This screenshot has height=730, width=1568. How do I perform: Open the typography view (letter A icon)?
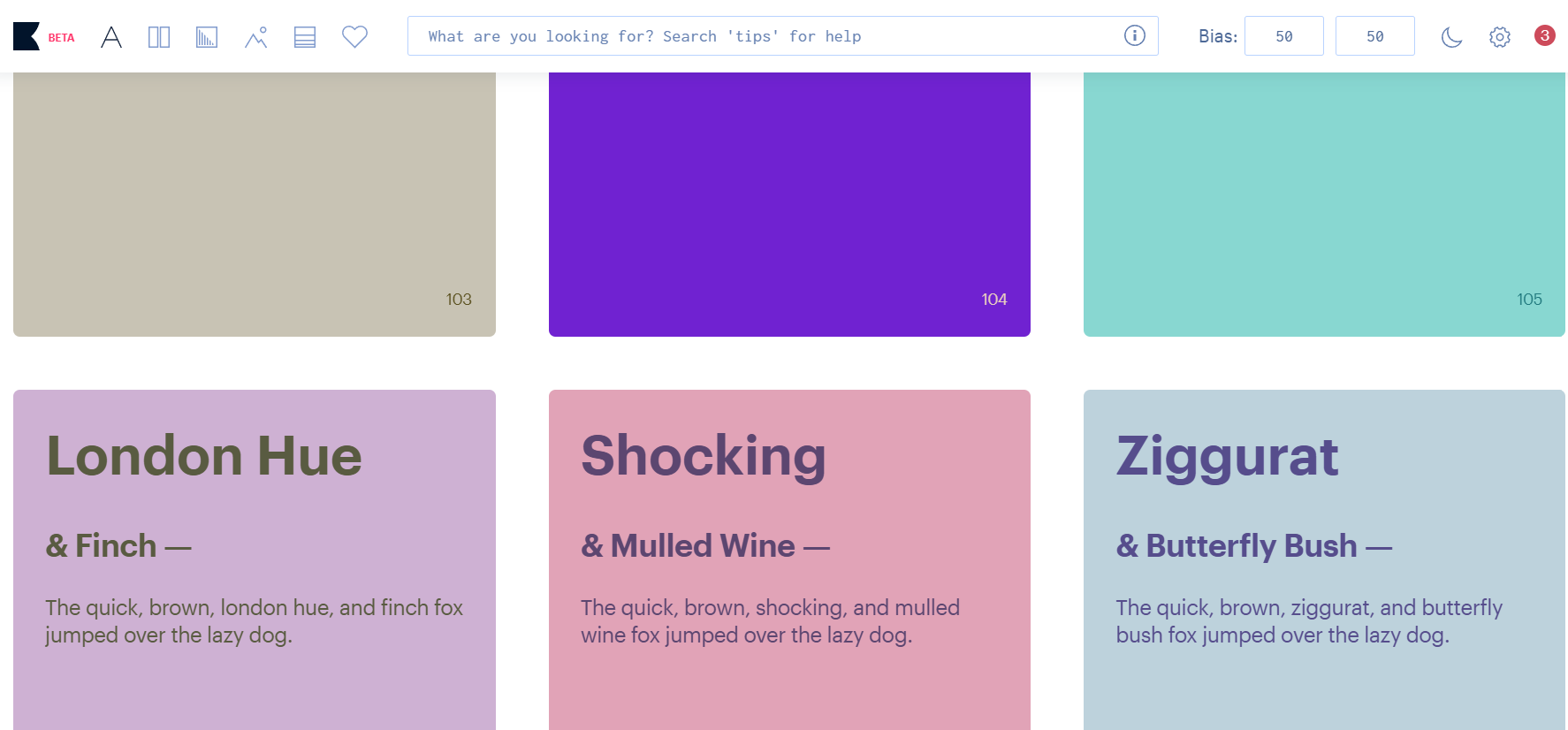(111, 37)
